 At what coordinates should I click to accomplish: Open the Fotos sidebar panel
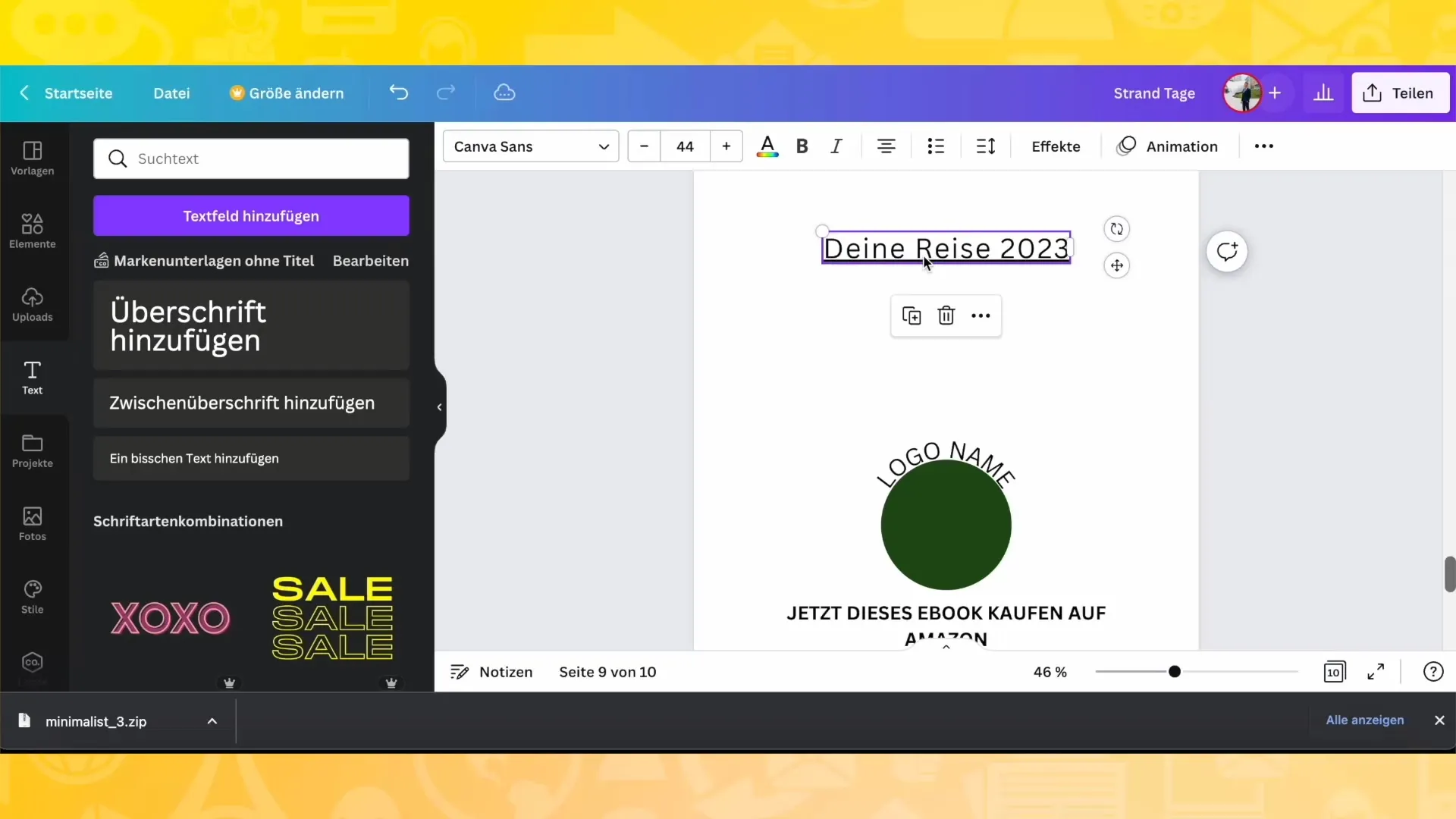(33, 524)
